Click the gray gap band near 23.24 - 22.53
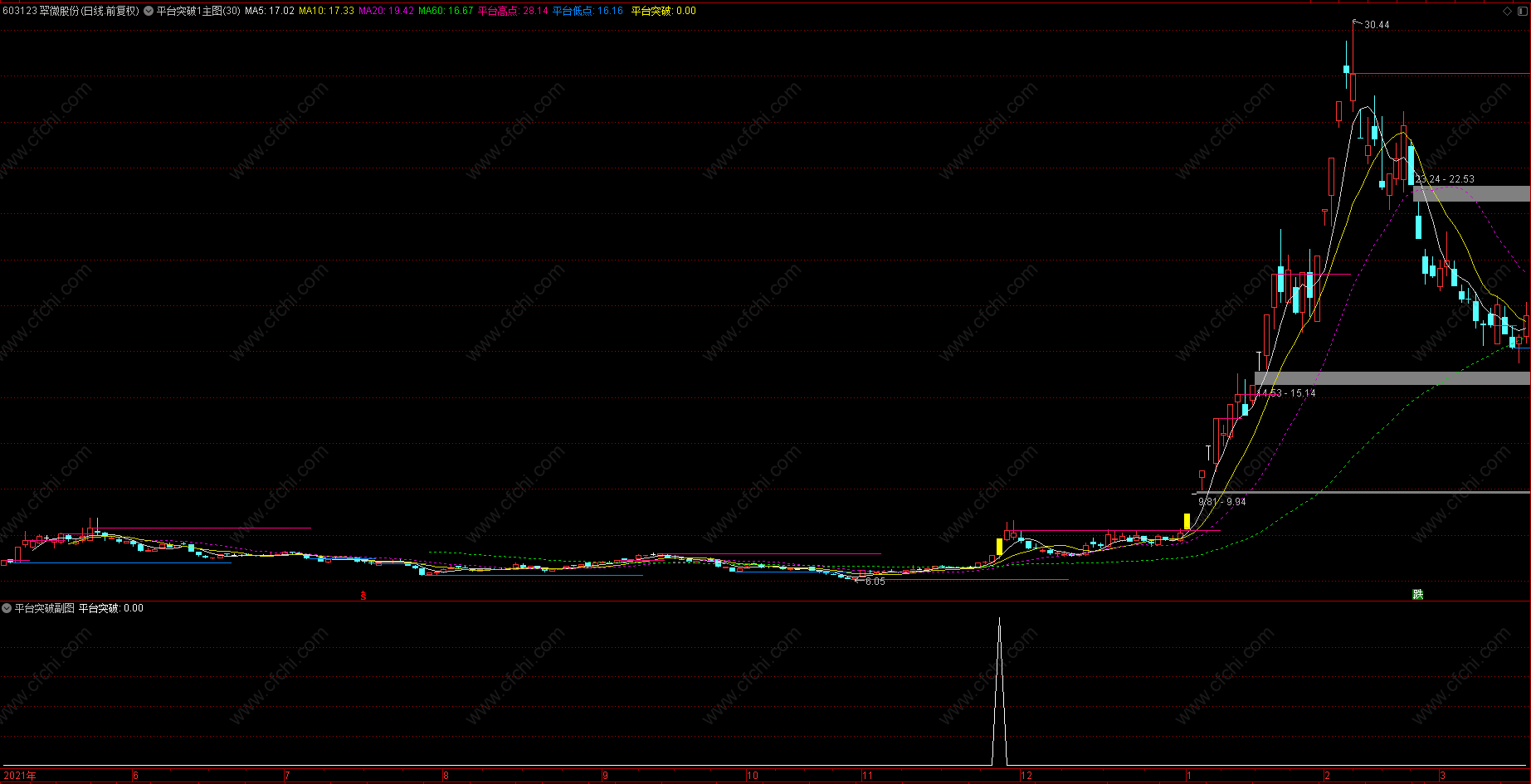Viewport: 1531px width, 784px height. tap(1471, 193)
